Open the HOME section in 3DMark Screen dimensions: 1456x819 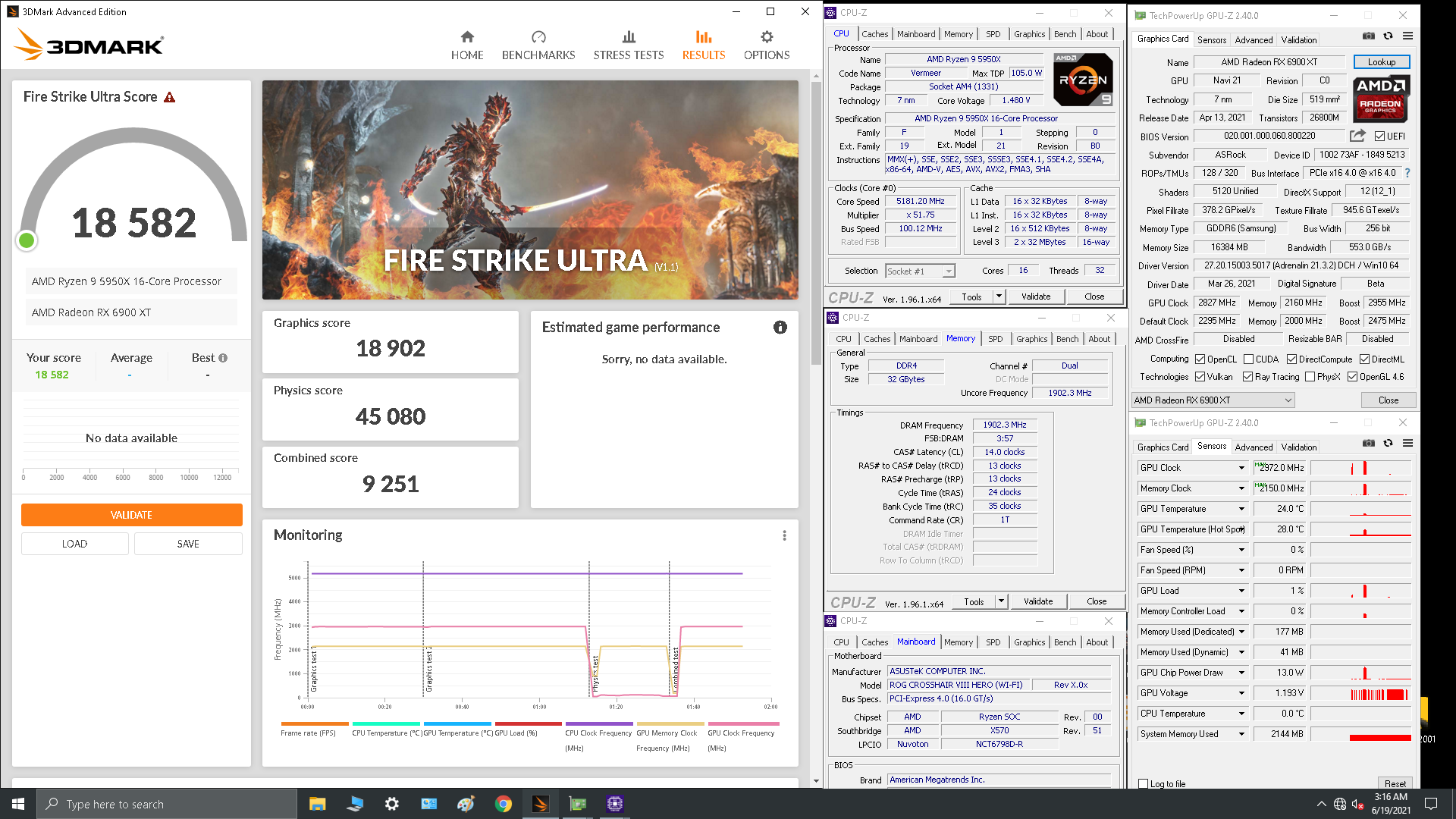click(467, 45)
